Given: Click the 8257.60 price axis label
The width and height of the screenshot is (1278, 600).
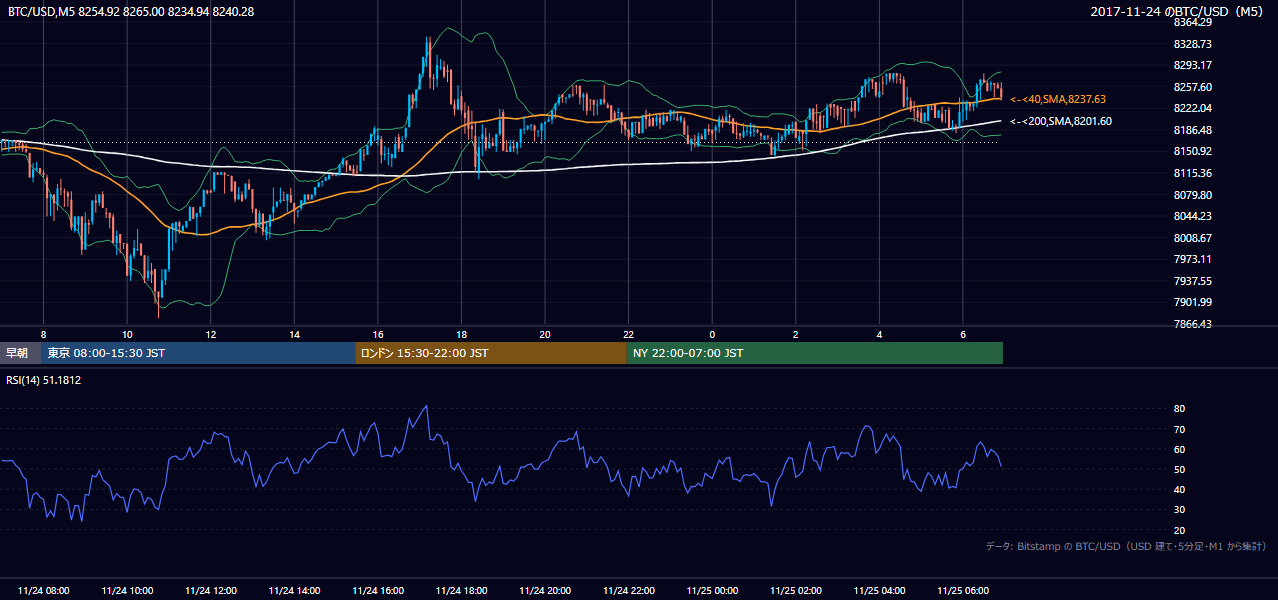Looking at the screenshot, I should point(1192,87).
